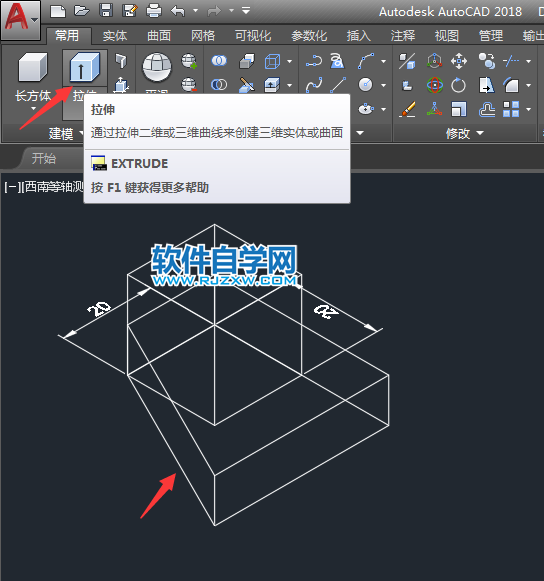Click the wireframe box extract edges icon

coord(273,61)
